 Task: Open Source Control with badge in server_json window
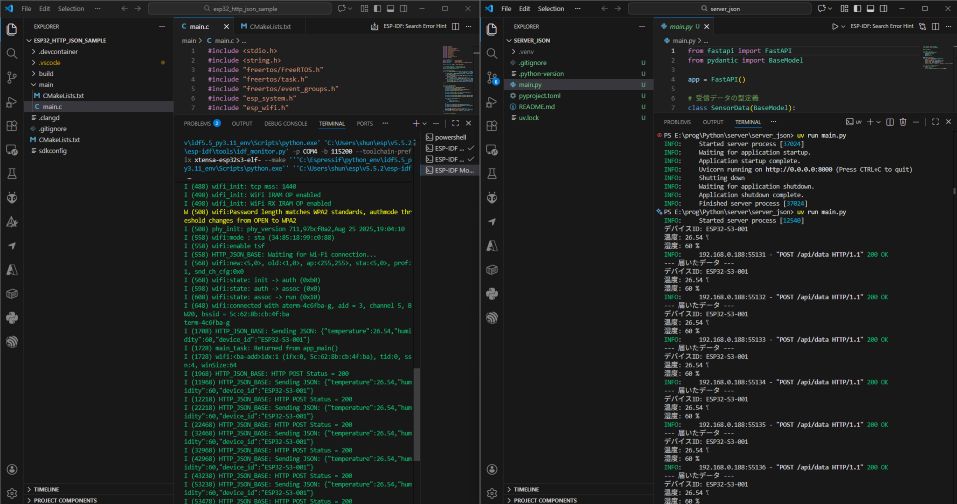pos(492,77)
